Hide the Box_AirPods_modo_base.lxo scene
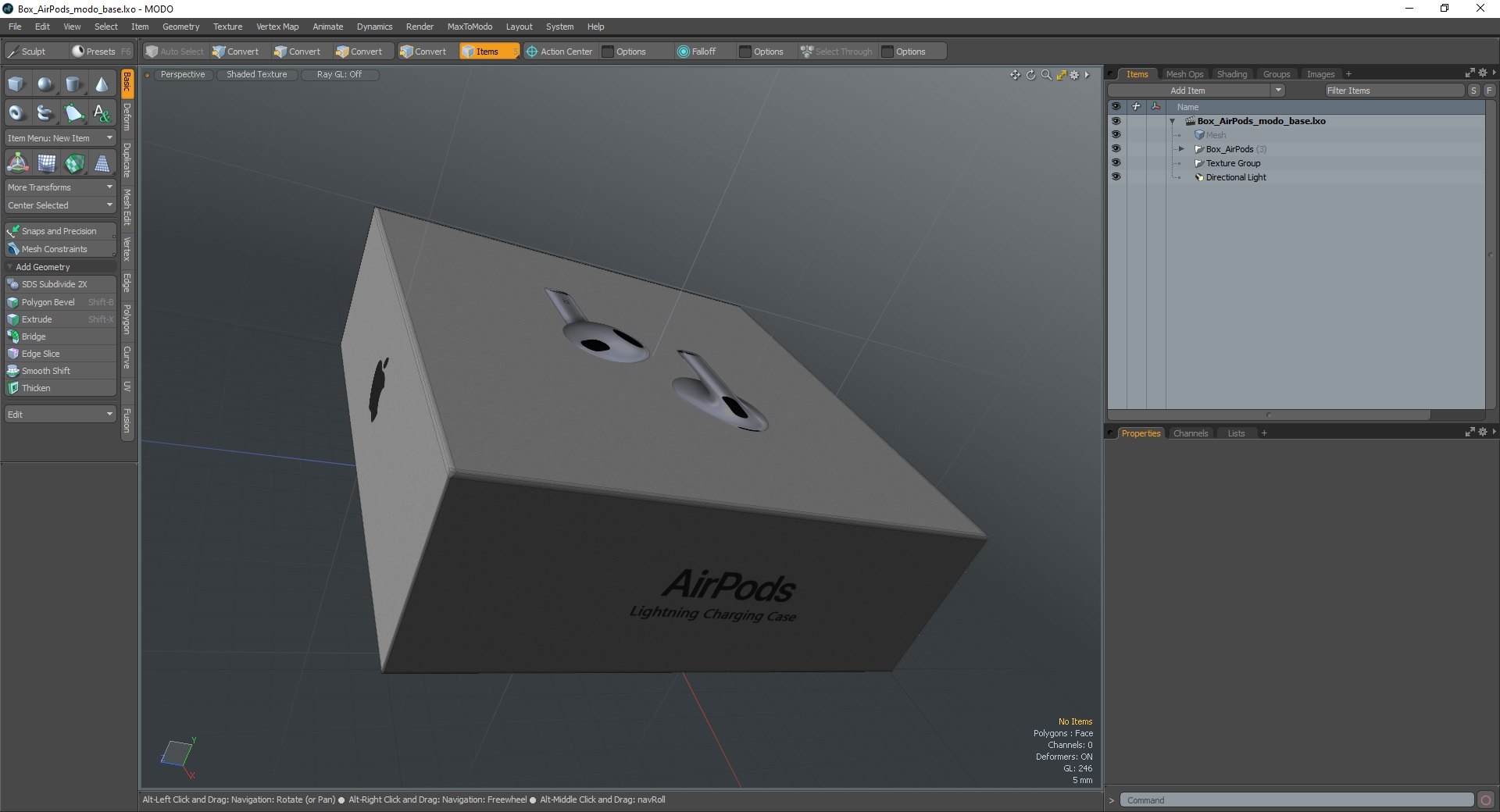 [x=1116, y=121]
